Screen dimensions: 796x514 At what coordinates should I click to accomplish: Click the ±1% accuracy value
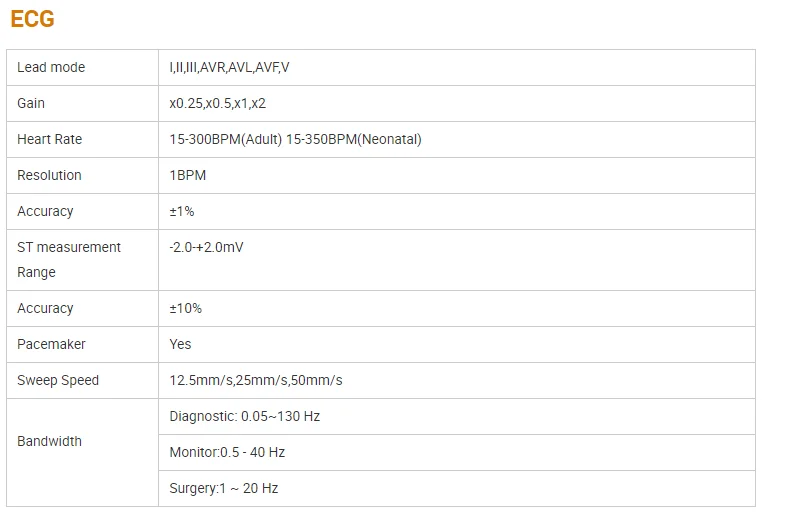[x=182, y=212]
